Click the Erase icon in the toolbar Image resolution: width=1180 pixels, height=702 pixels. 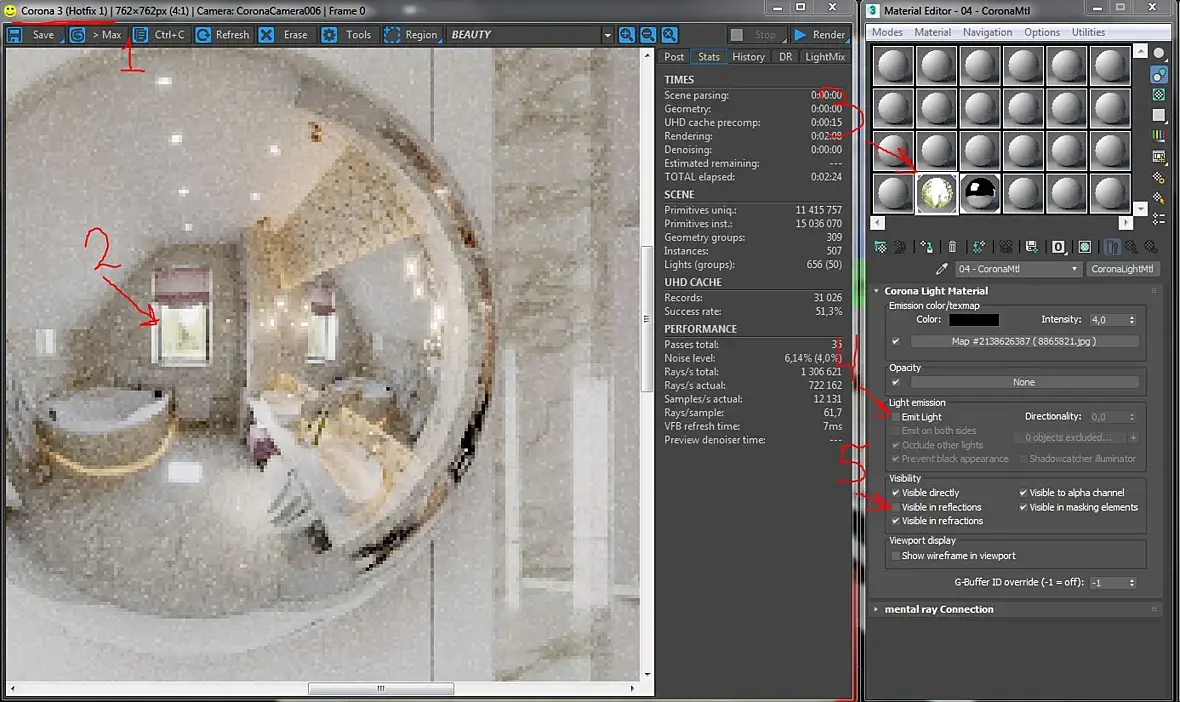point(267,35)
